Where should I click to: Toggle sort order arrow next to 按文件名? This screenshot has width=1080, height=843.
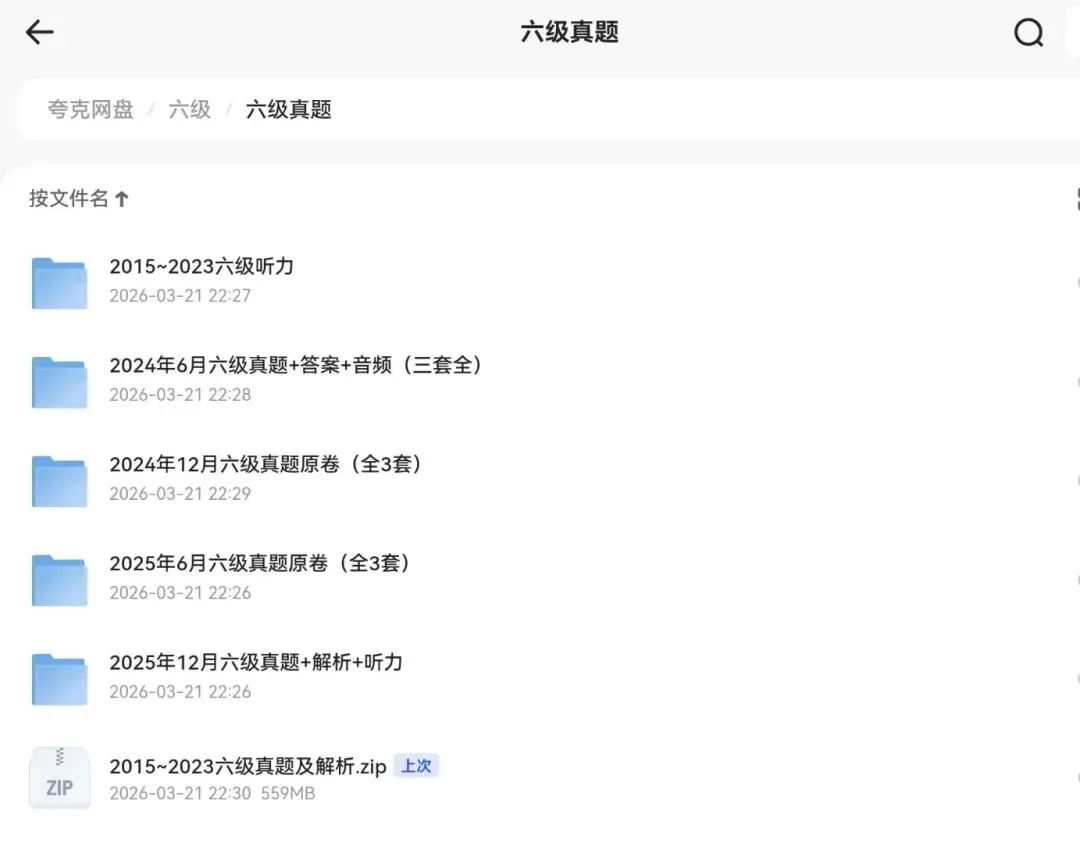point(122,199)
